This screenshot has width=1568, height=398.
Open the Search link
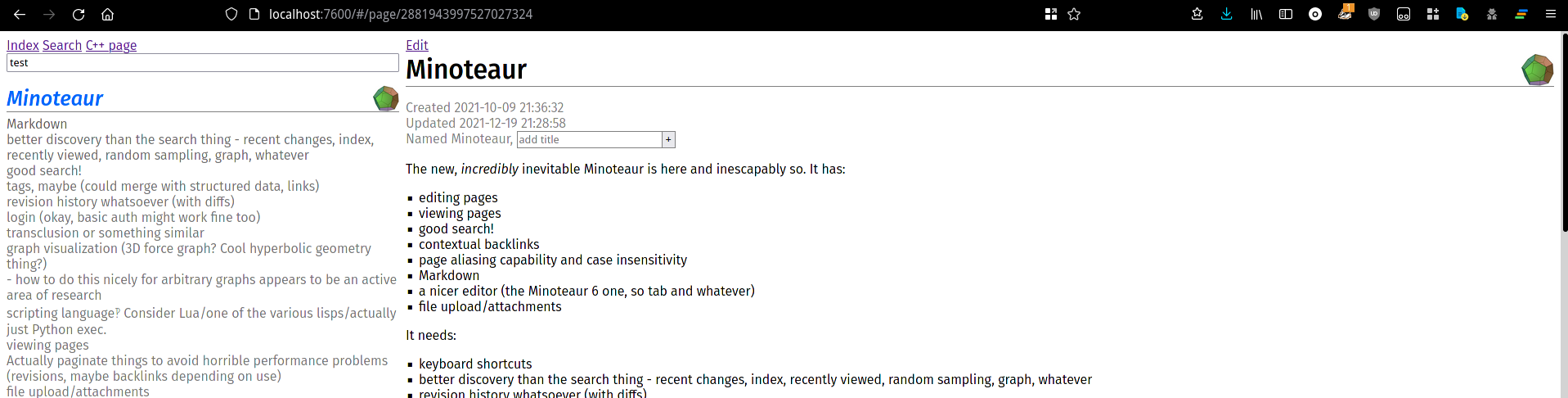pyautogui.click(x=62, y=46)
